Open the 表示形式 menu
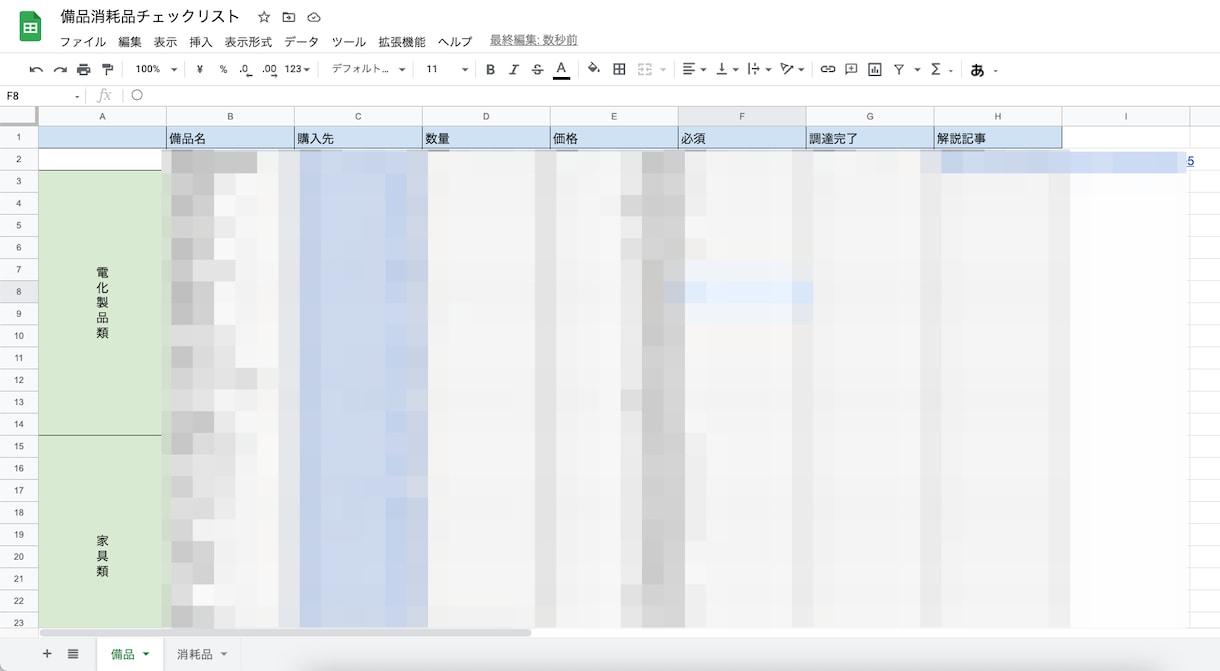 pyautogui.click(x=248, y=42)
